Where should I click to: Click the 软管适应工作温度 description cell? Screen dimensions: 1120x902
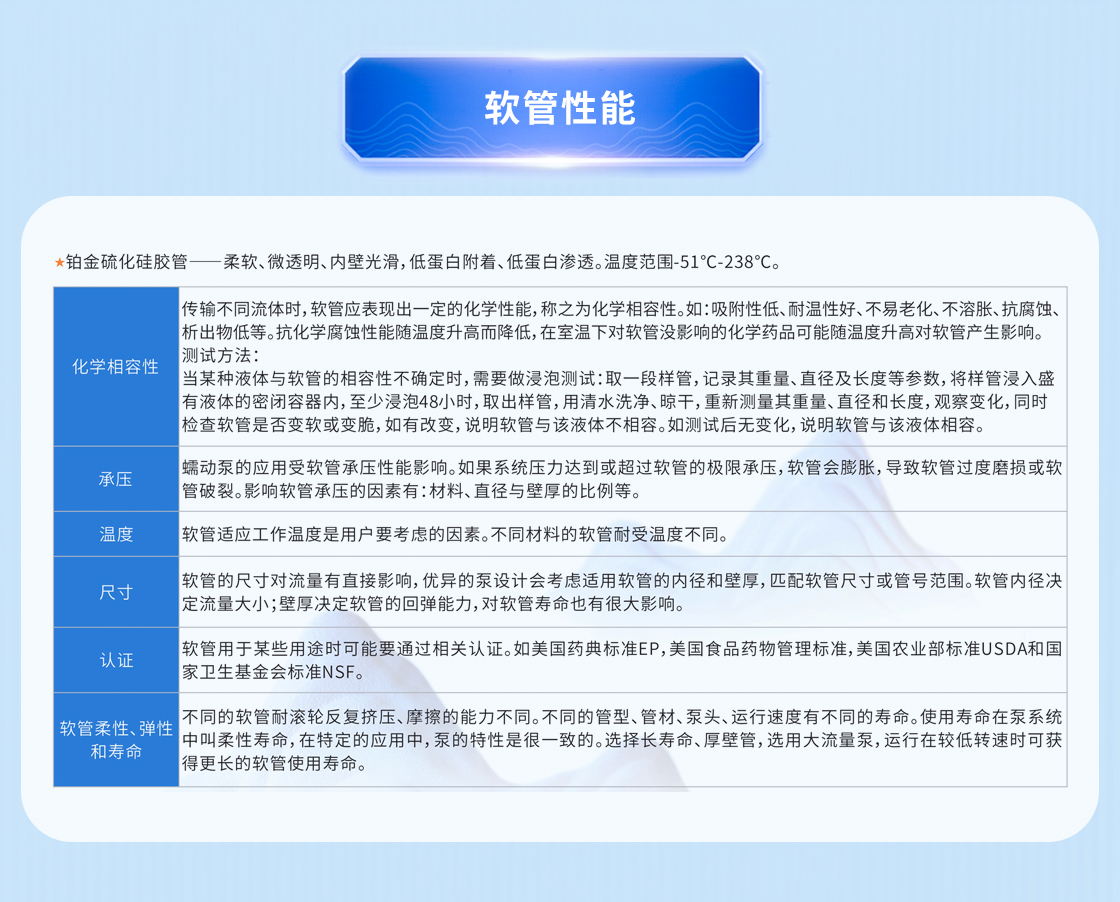pos(455,534)
